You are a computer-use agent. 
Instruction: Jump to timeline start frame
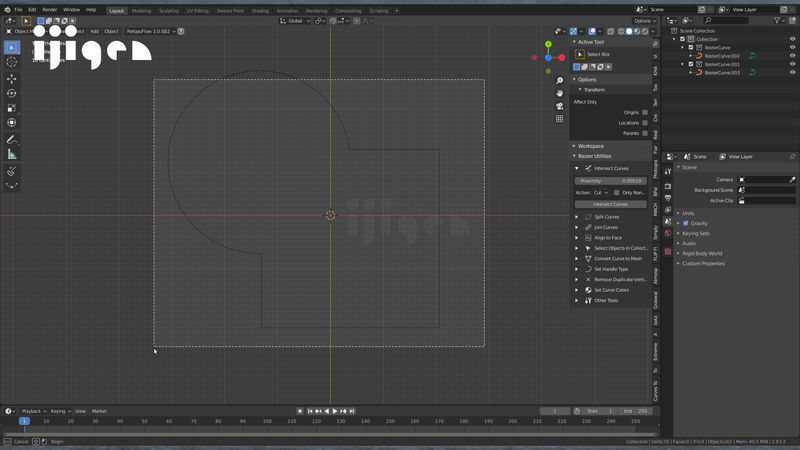coord(310,411)
